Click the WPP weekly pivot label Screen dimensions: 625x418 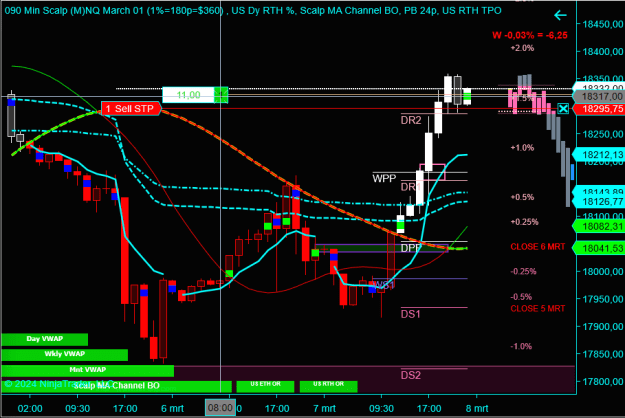[x=384, y=178]
